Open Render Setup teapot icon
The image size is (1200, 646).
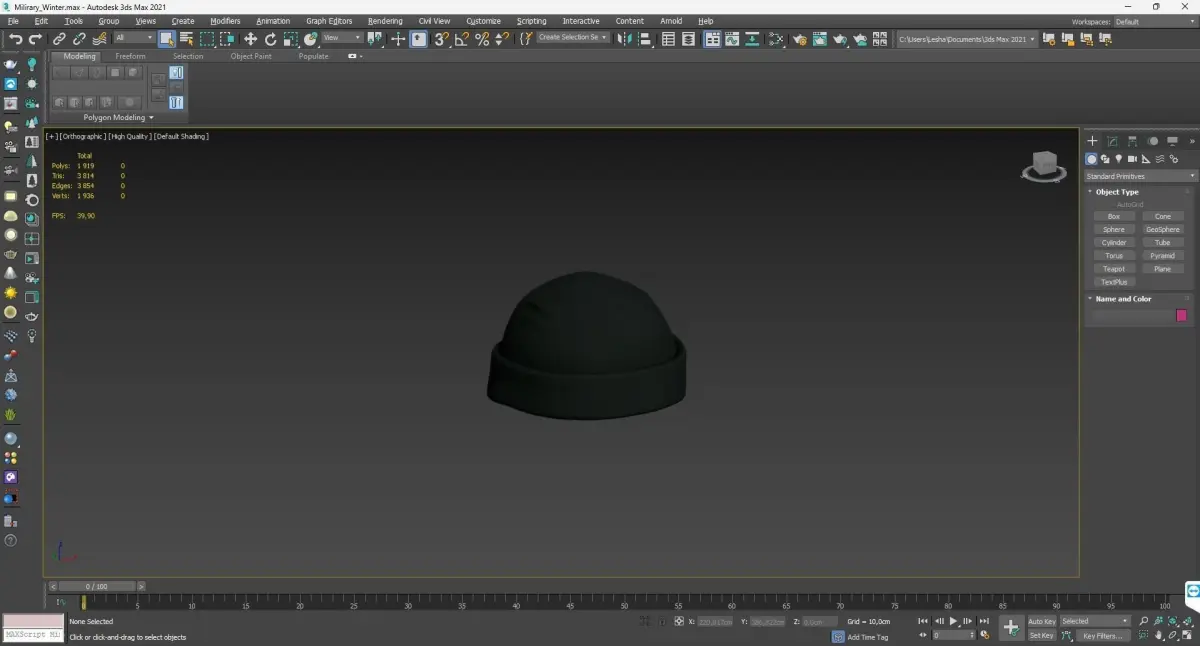pyautogui.click(x=800, y=39)
